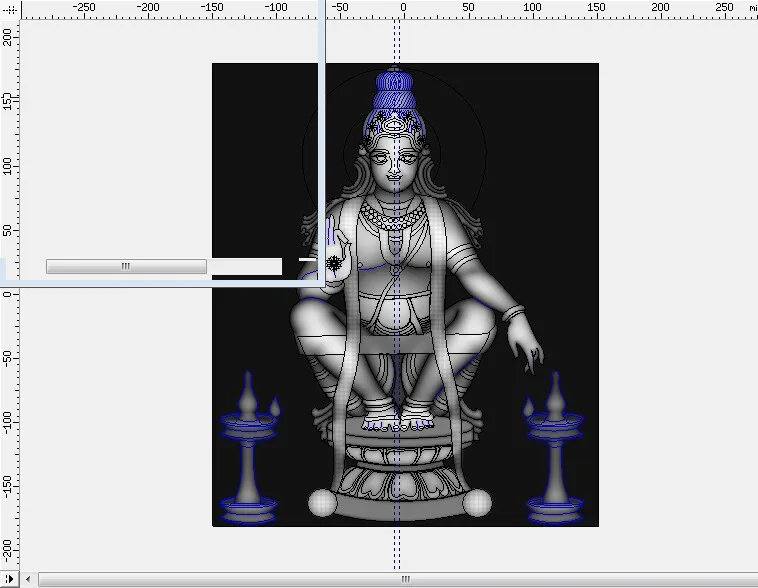This screenshot has width=758, height=588.
Task: Click "200" on the vertical ruler
Action: pos(7,37)
